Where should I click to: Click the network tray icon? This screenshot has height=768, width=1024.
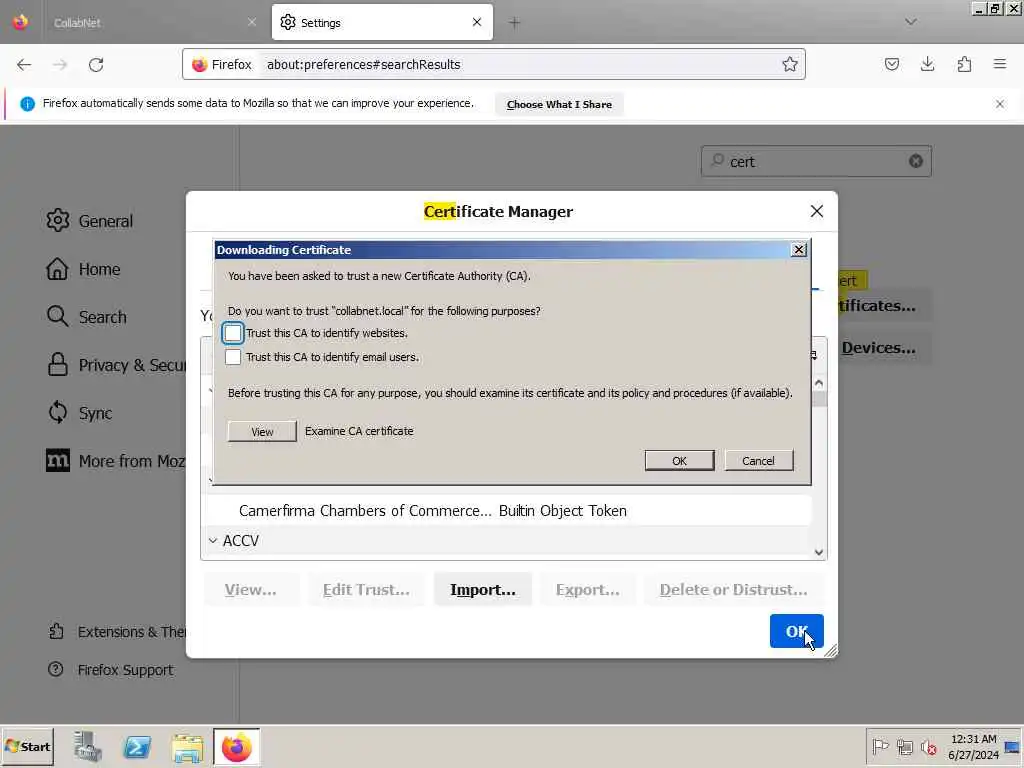point(904,746)
